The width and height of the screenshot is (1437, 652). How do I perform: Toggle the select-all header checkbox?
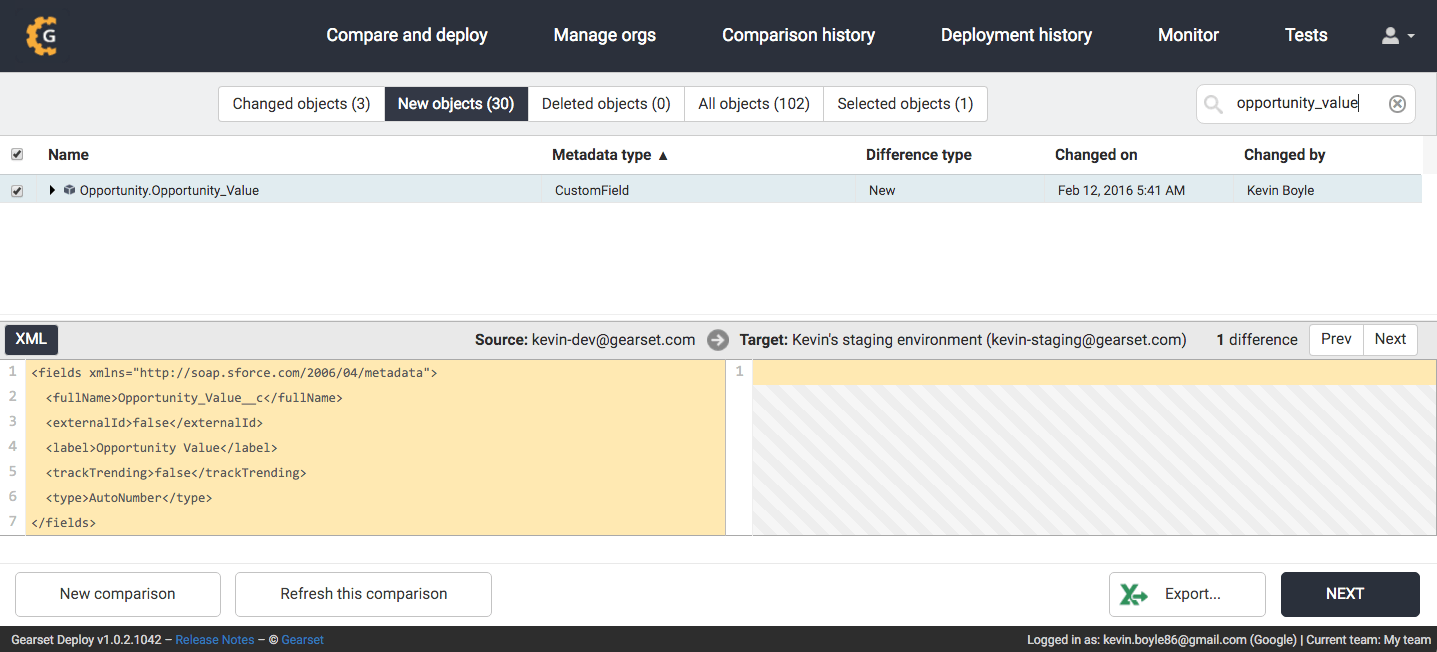17,155
